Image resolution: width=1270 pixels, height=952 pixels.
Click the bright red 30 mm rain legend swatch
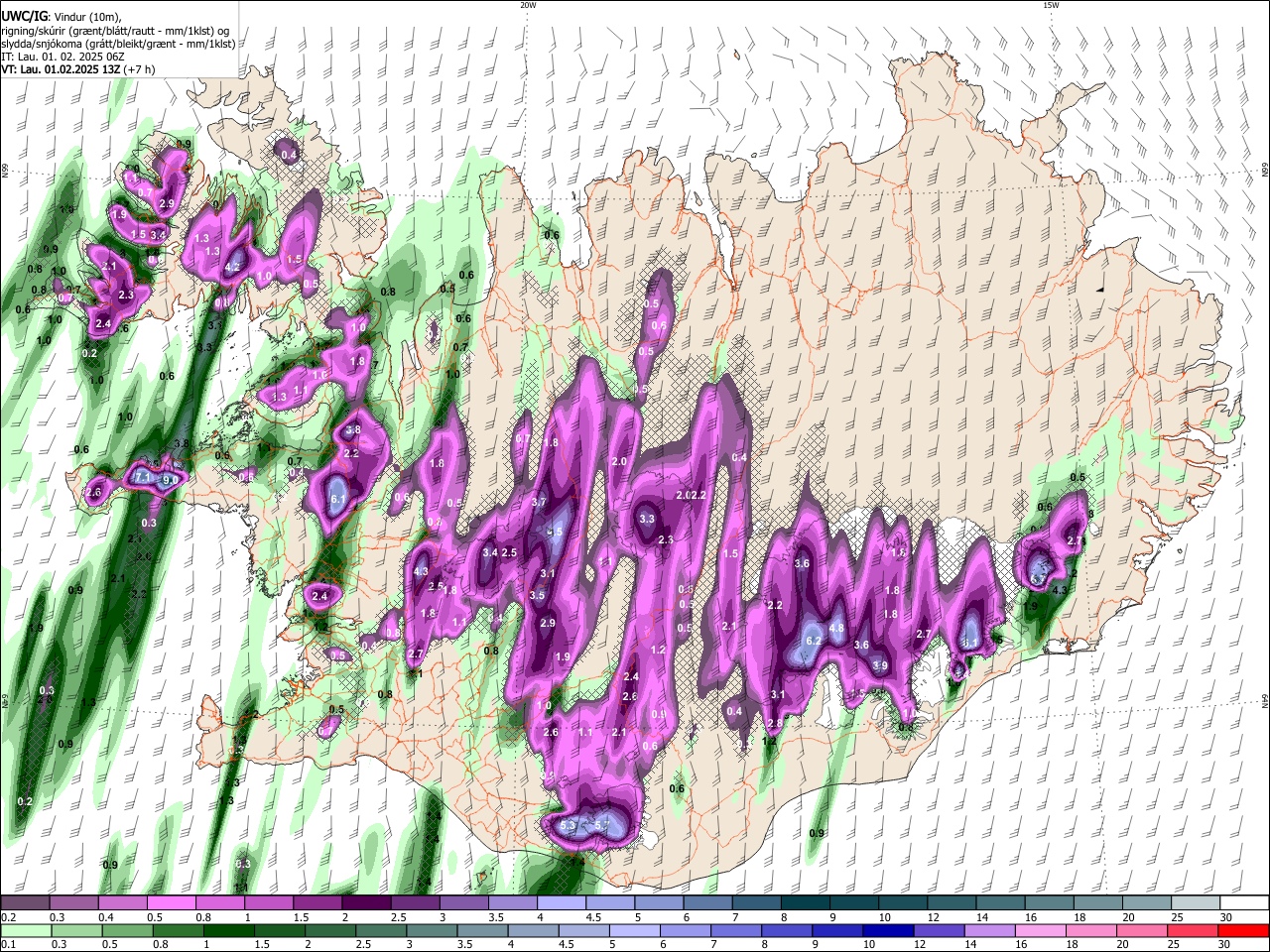tap(1245, 930)
